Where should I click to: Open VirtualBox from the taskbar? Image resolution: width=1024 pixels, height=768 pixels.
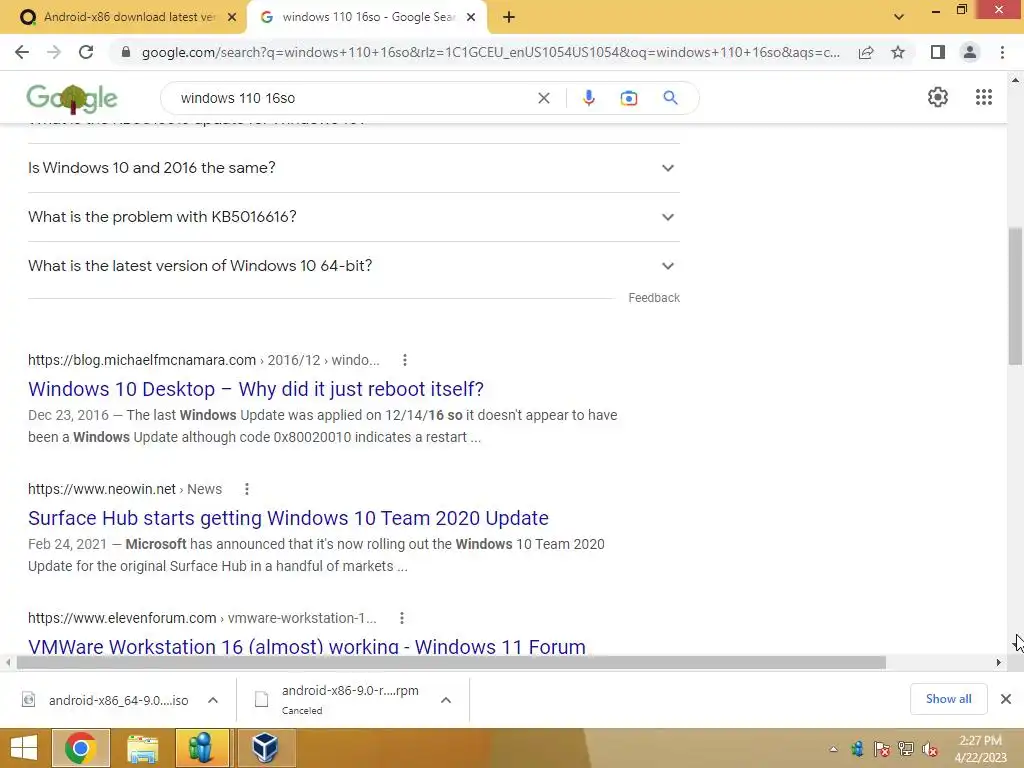[x=265, y=748]
